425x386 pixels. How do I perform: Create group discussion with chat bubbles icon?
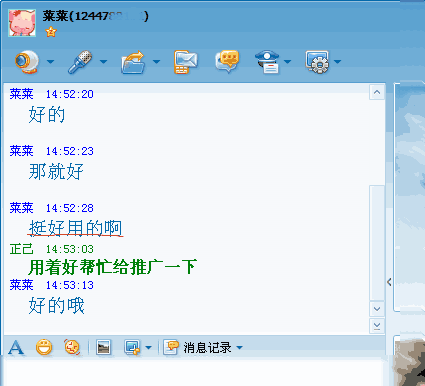227,61
